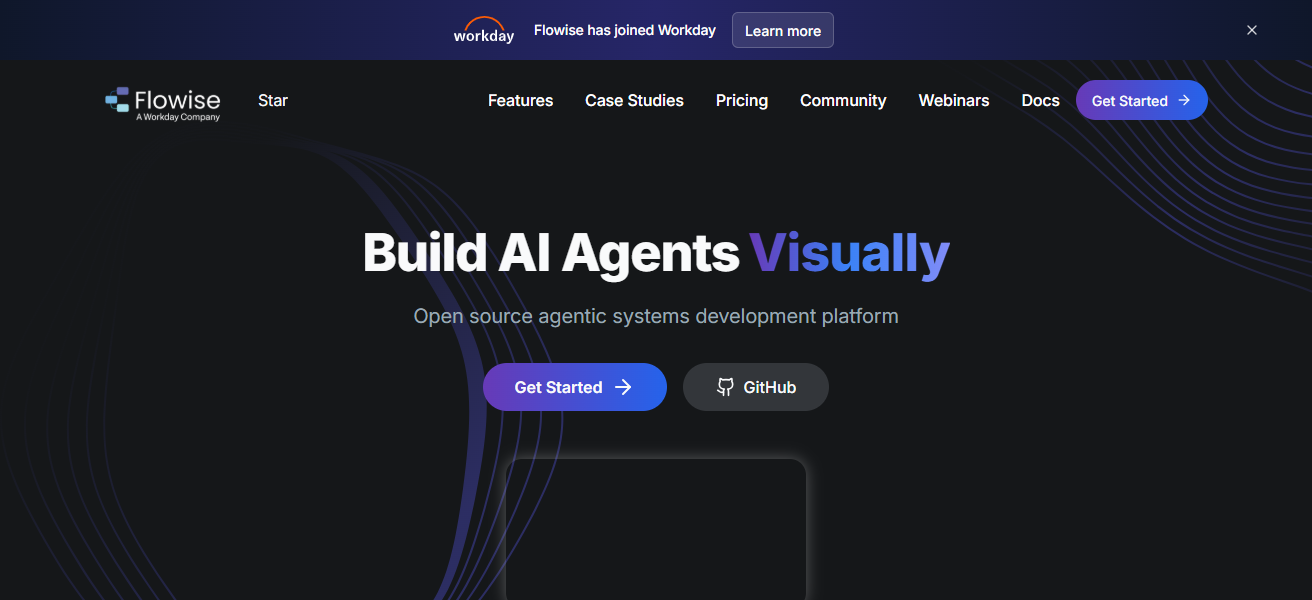Click the Star link beside the logo

coord(273,100)
